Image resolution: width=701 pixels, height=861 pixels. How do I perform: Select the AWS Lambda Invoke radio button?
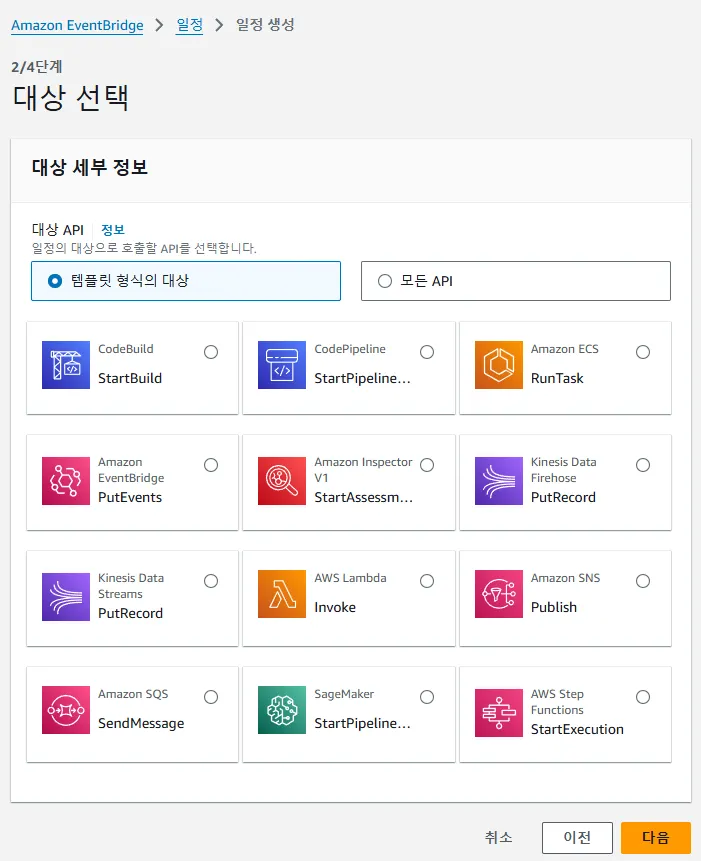tap(427, 581)
